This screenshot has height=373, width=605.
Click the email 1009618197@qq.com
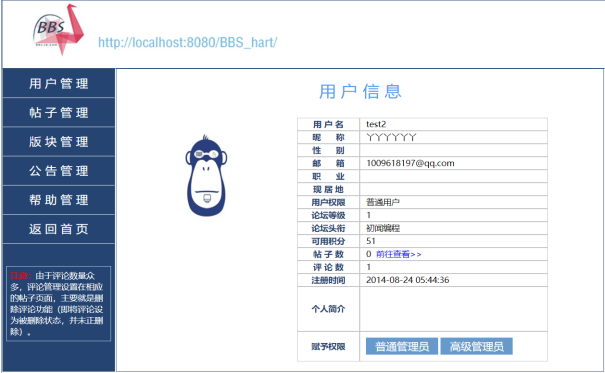click(x=410, y=163)
